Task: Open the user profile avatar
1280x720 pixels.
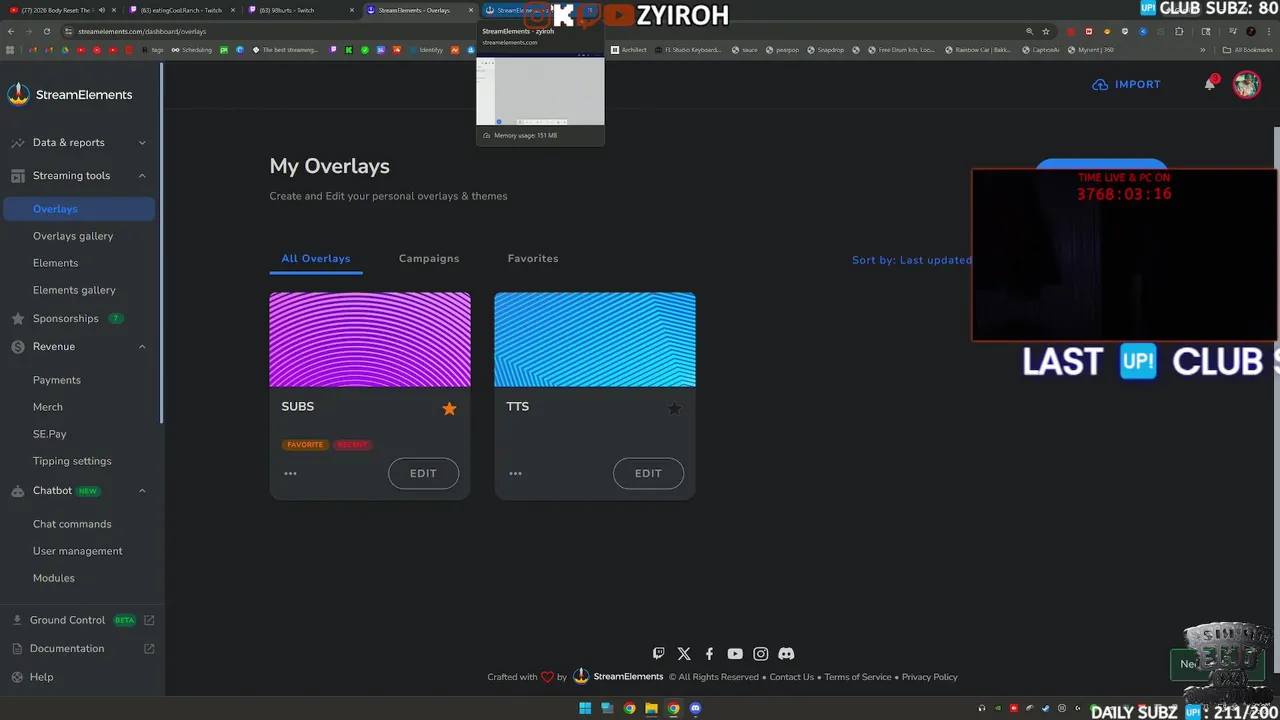Action: (1246, 84)
